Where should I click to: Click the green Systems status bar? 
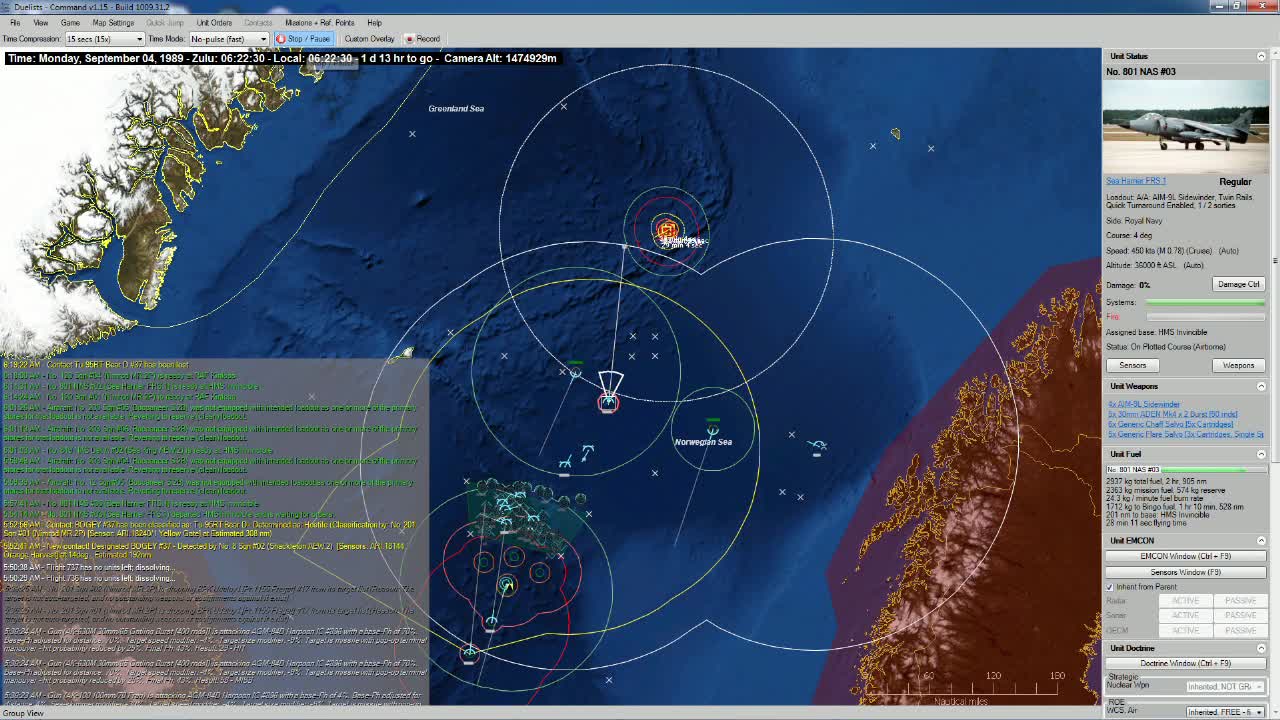click(x=1205, y=302)
